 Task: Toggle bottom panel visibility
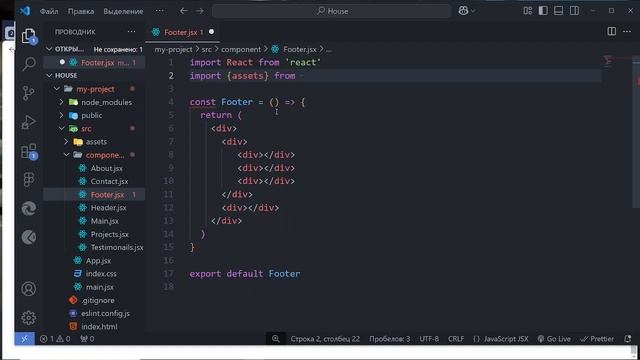click(x=559, y=11)
